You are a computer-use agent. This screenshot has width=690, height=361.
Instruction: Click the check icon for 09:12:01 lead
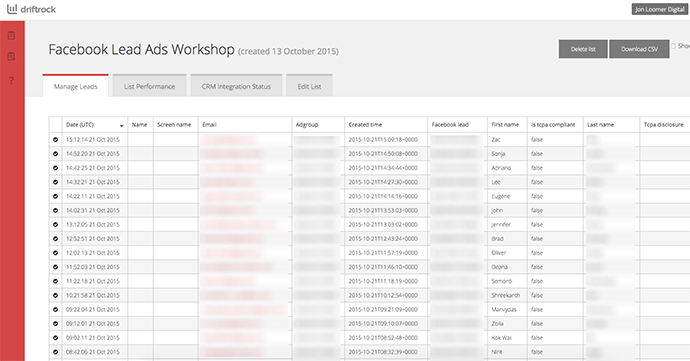point(55,324)
